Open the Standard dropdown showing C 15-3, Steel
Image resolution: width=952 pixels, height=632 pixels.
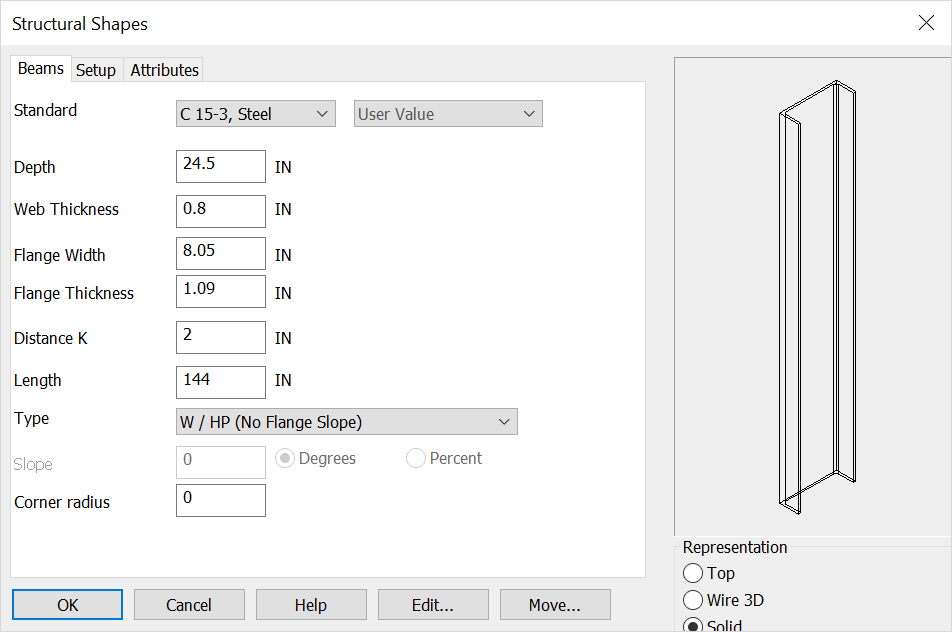[x=255, y=113]
